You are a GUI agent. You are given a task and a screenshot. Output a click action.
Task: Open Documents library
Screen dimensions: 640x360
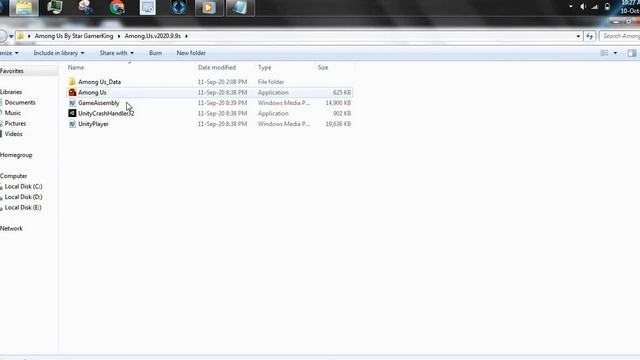click(x=20, y=102)
